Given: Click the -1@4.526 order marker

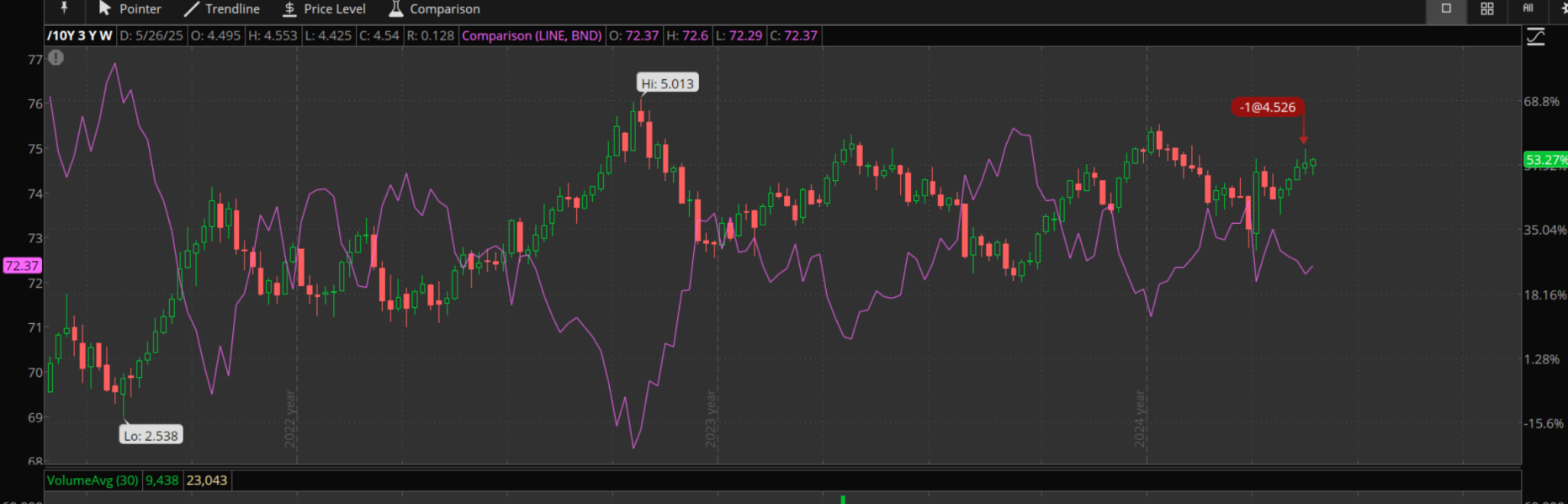Looking at the screenshot, I should point(1268,107).
